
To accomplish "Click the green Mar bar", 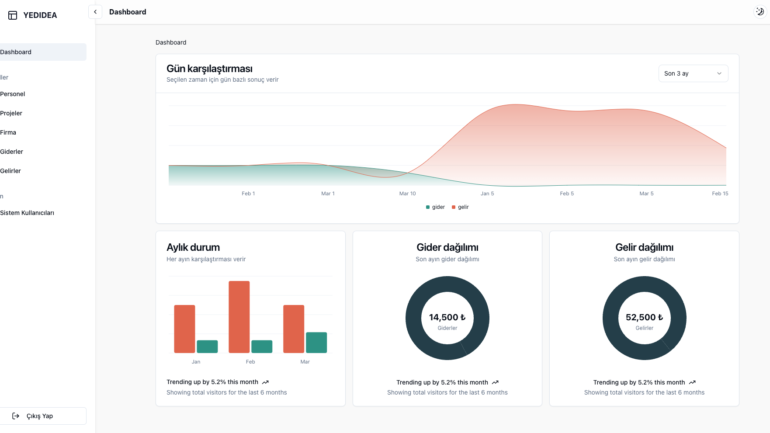I will 316,343.
